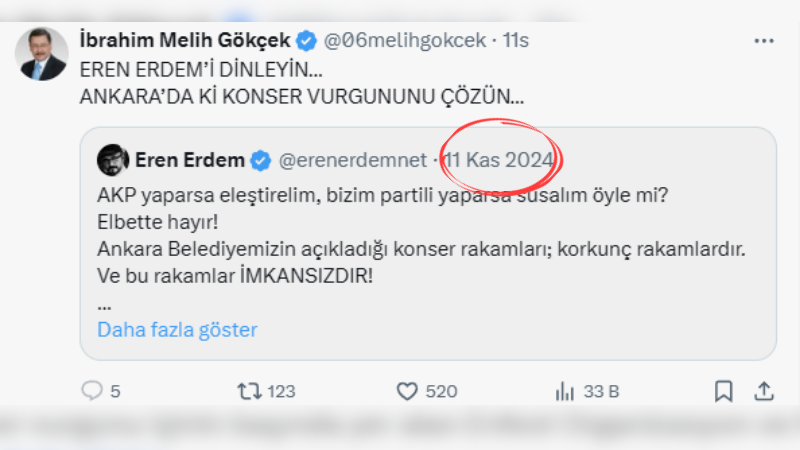800x450 pixels.
Task: Open the view analytics bar-chart icon
Action: (563, 391)
